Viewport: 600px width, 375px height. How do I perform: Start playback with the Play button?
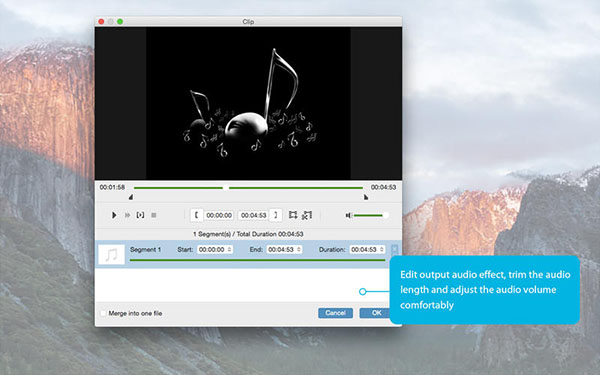(114, 215)
